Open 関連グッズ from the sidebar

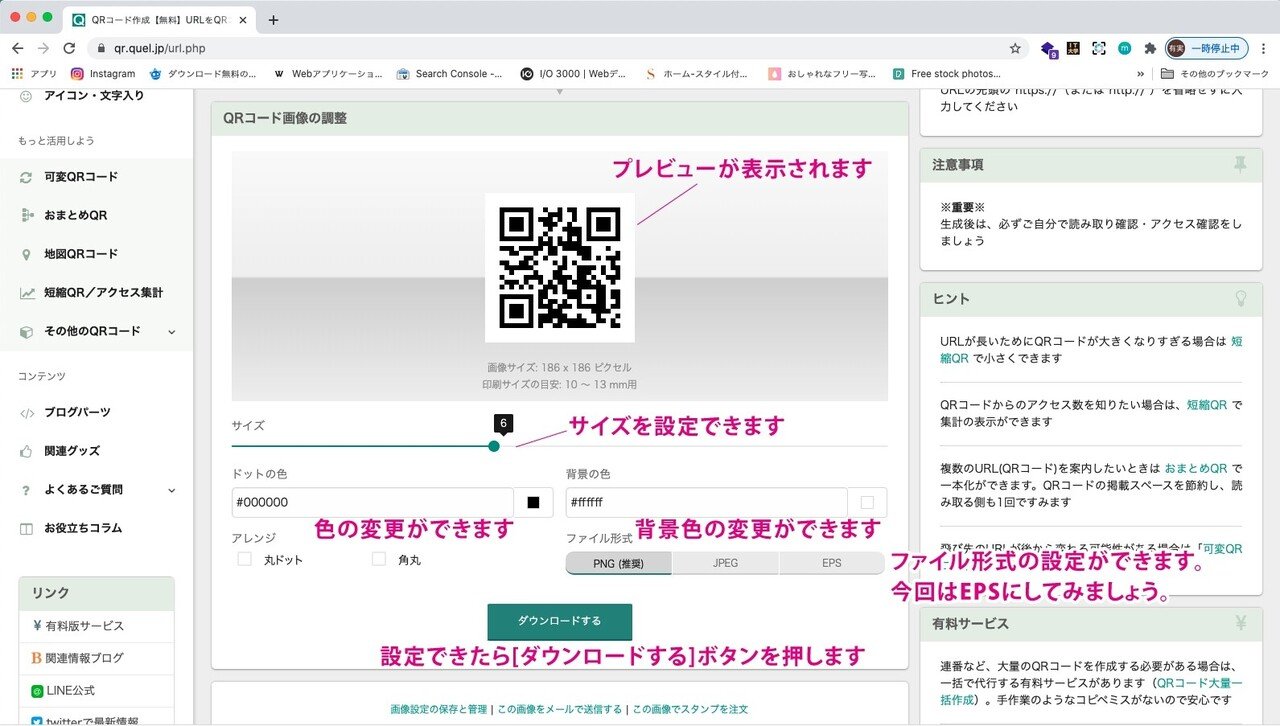pos(71,451)
